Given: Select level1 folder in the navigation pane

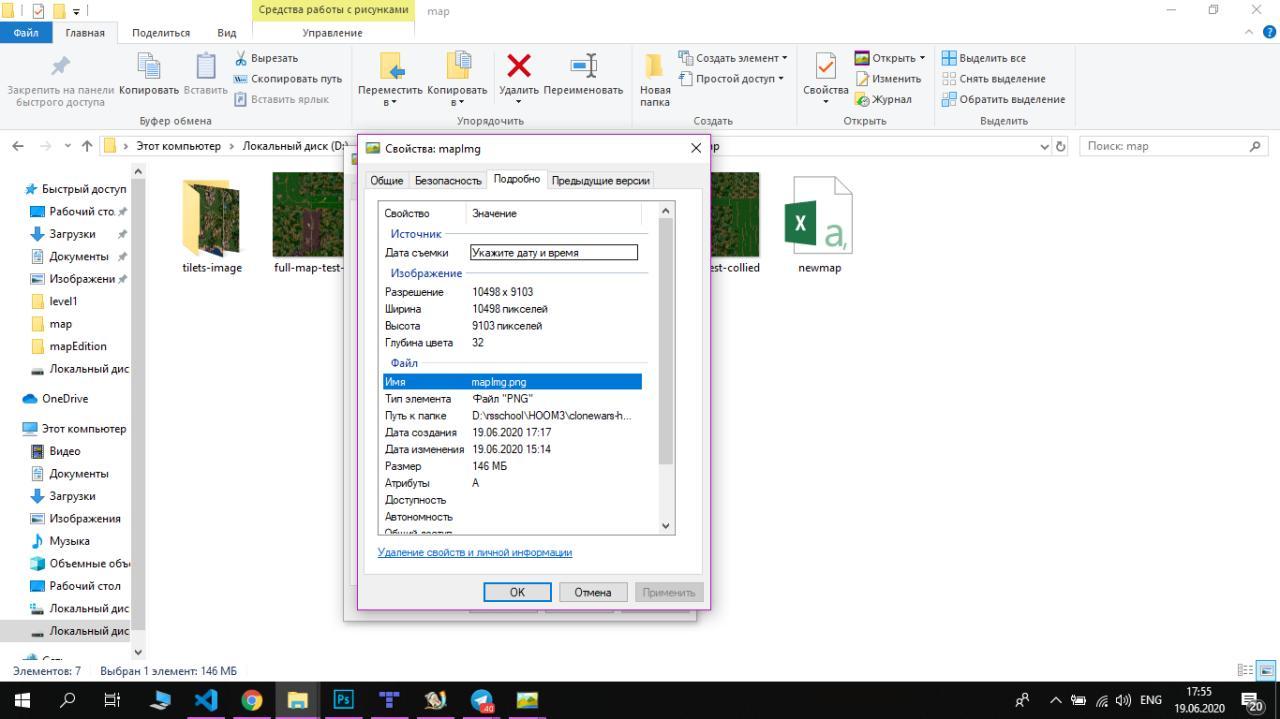Looking at the screenshot, I should 63,301.
